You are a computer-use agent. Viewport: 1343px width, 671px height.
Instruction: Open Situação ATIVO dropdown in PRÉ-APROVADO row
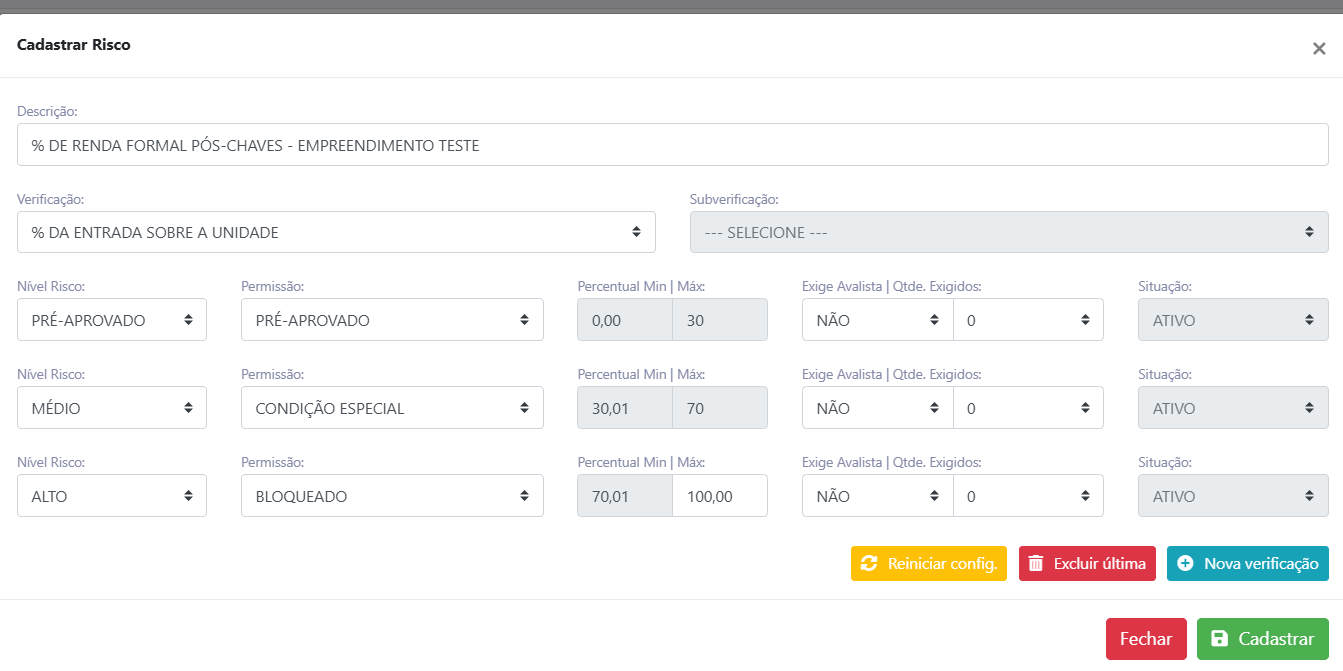pyautogui.click(x=1233, y=320)
